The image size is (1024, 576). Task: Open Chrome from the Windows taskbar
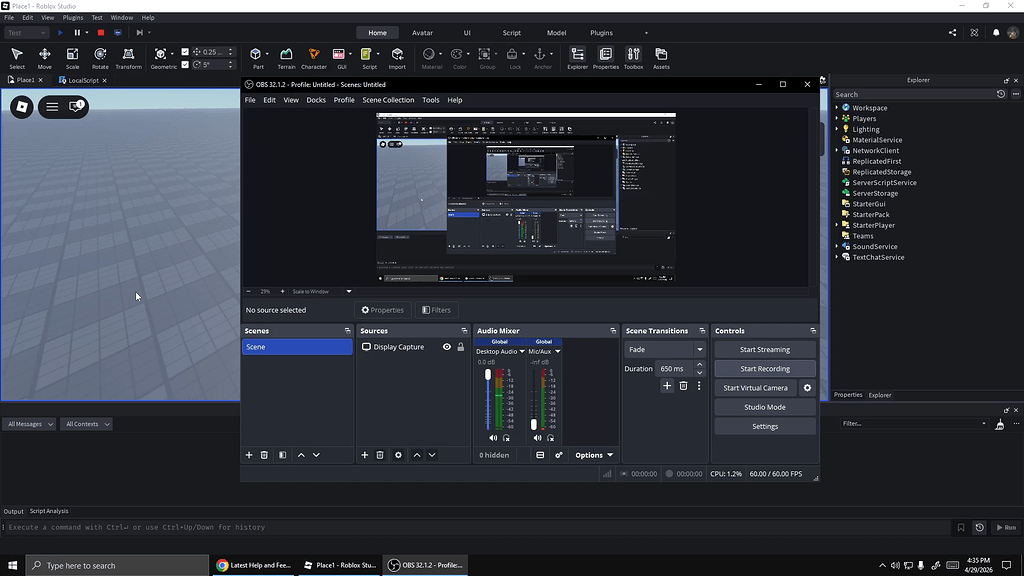pyautogui.click(x=254, y=566)
